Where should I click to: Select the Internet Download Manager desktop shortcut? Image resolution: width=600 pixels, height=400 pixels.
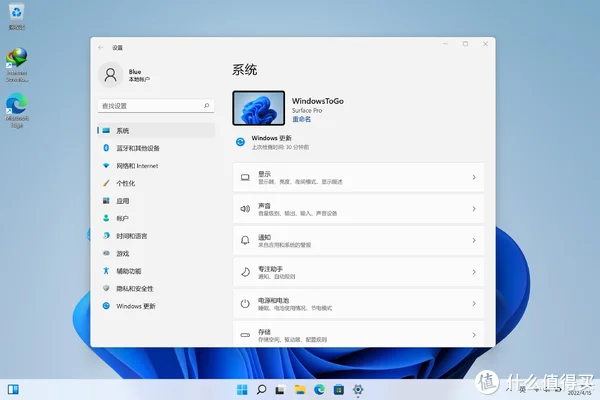[17, 65]
